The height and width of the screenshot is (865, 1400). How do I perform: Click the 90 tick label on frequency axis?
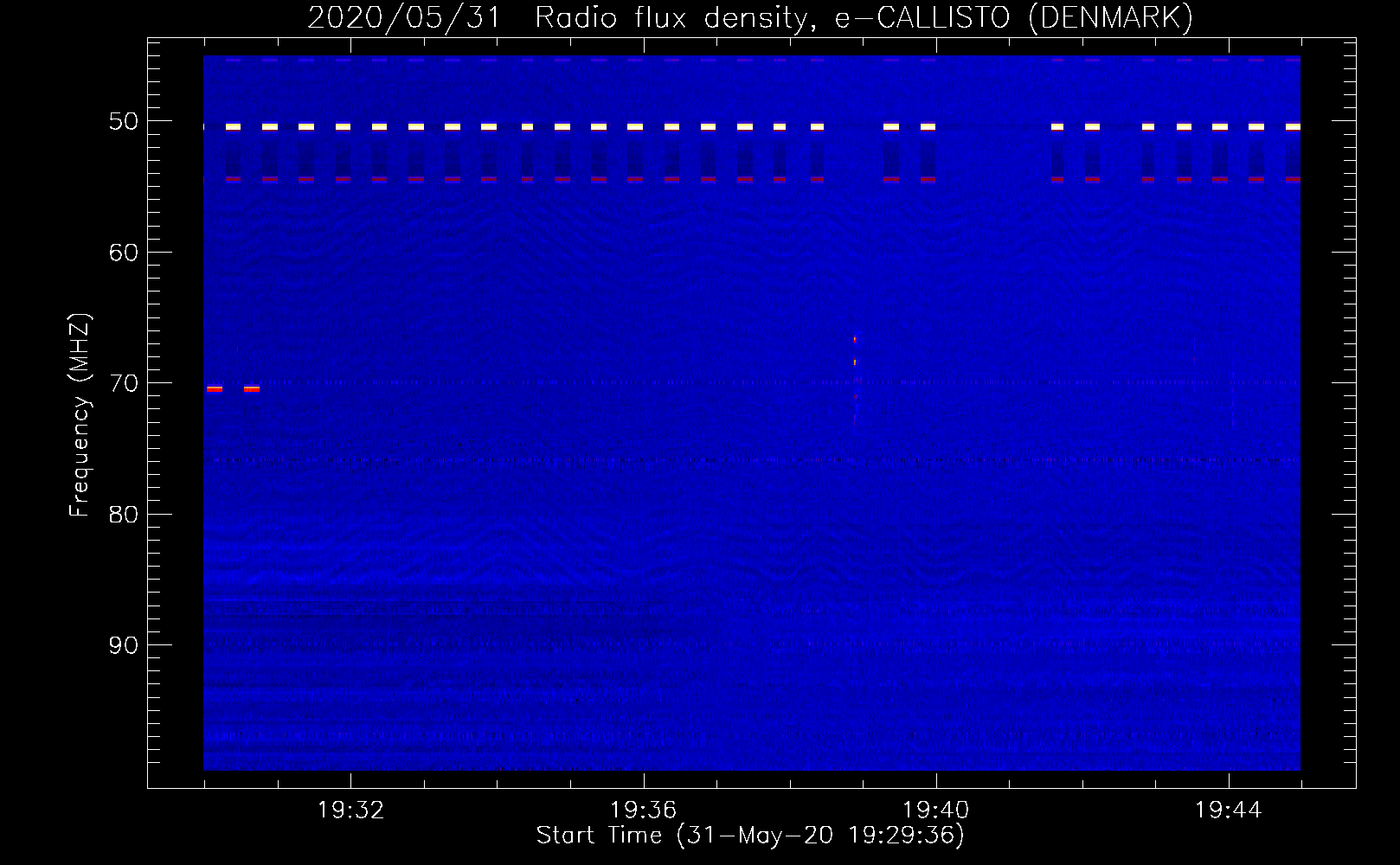[x=124, y=645]
